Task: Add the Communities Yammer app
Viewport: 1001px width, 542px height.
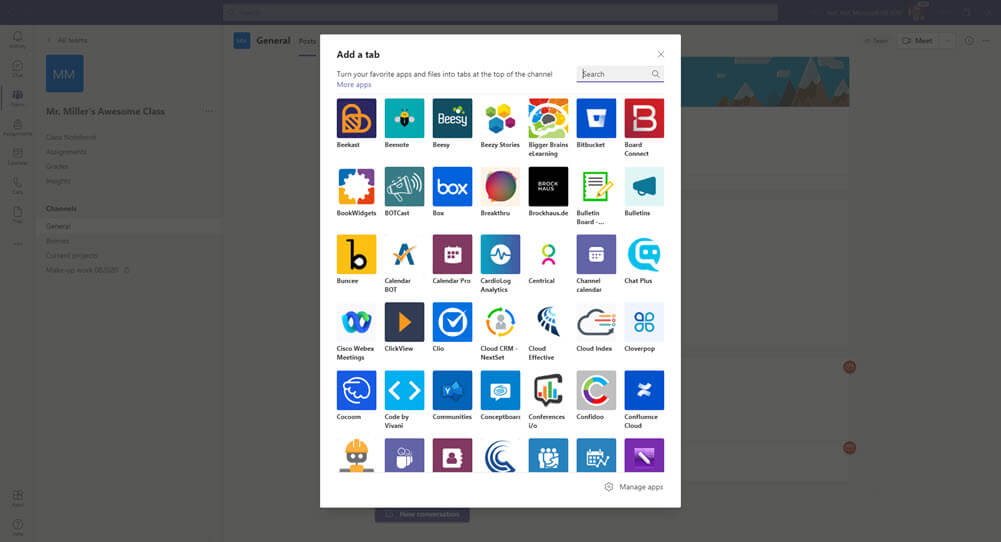Action: (x=452, y=390)
